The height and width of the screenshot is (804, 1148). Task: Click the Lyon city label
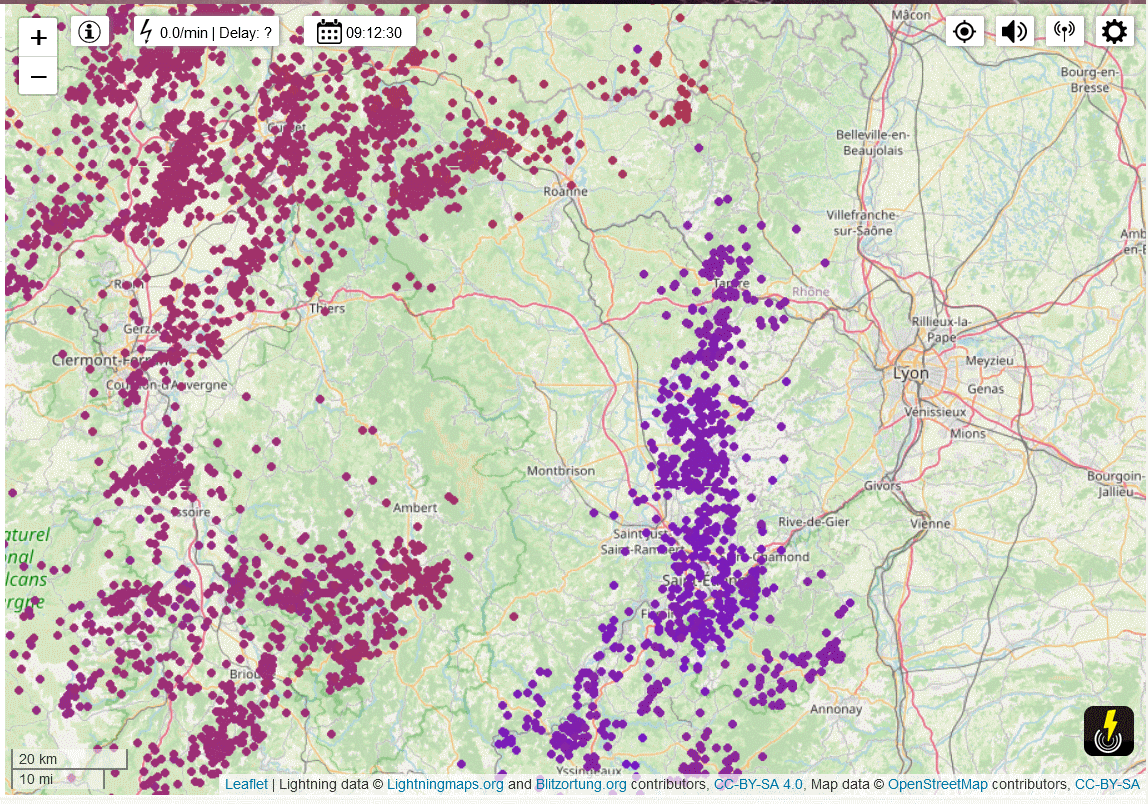[x=911, y=373]
